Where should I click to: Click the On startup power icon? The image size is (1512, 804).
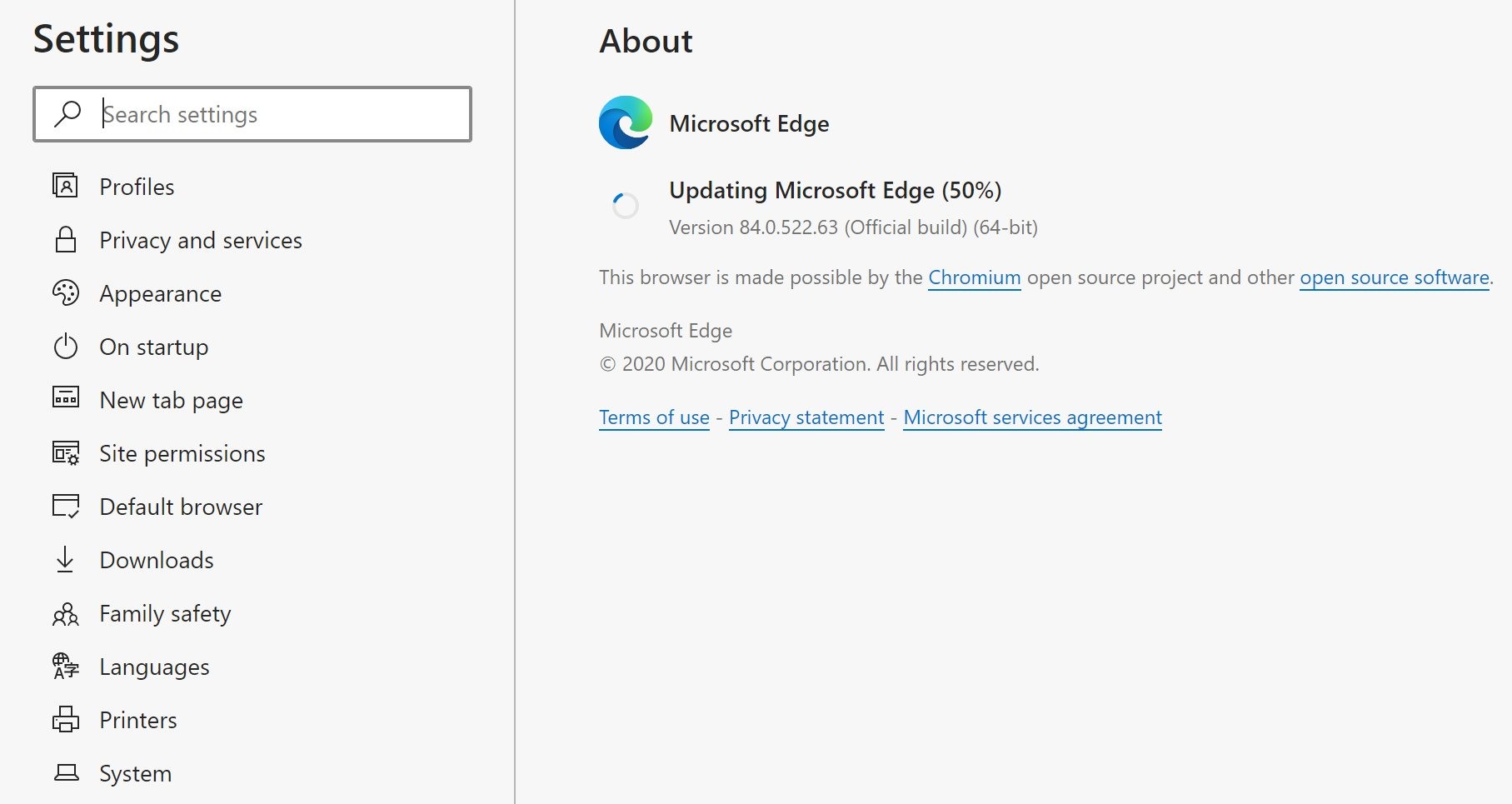point(65,346)
